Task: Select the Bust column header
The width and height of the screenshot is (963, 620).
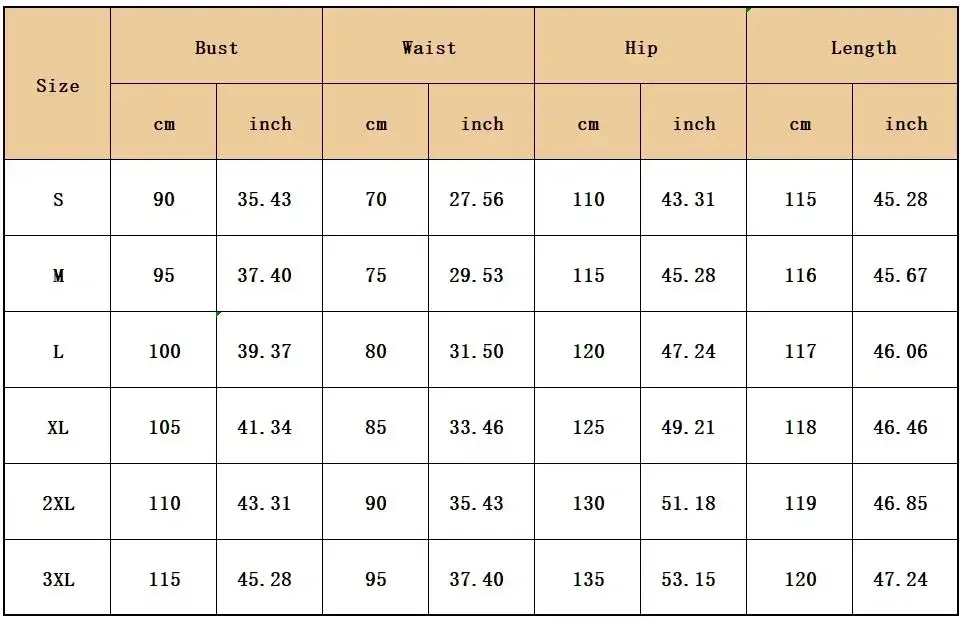Action: click(216, 46)
